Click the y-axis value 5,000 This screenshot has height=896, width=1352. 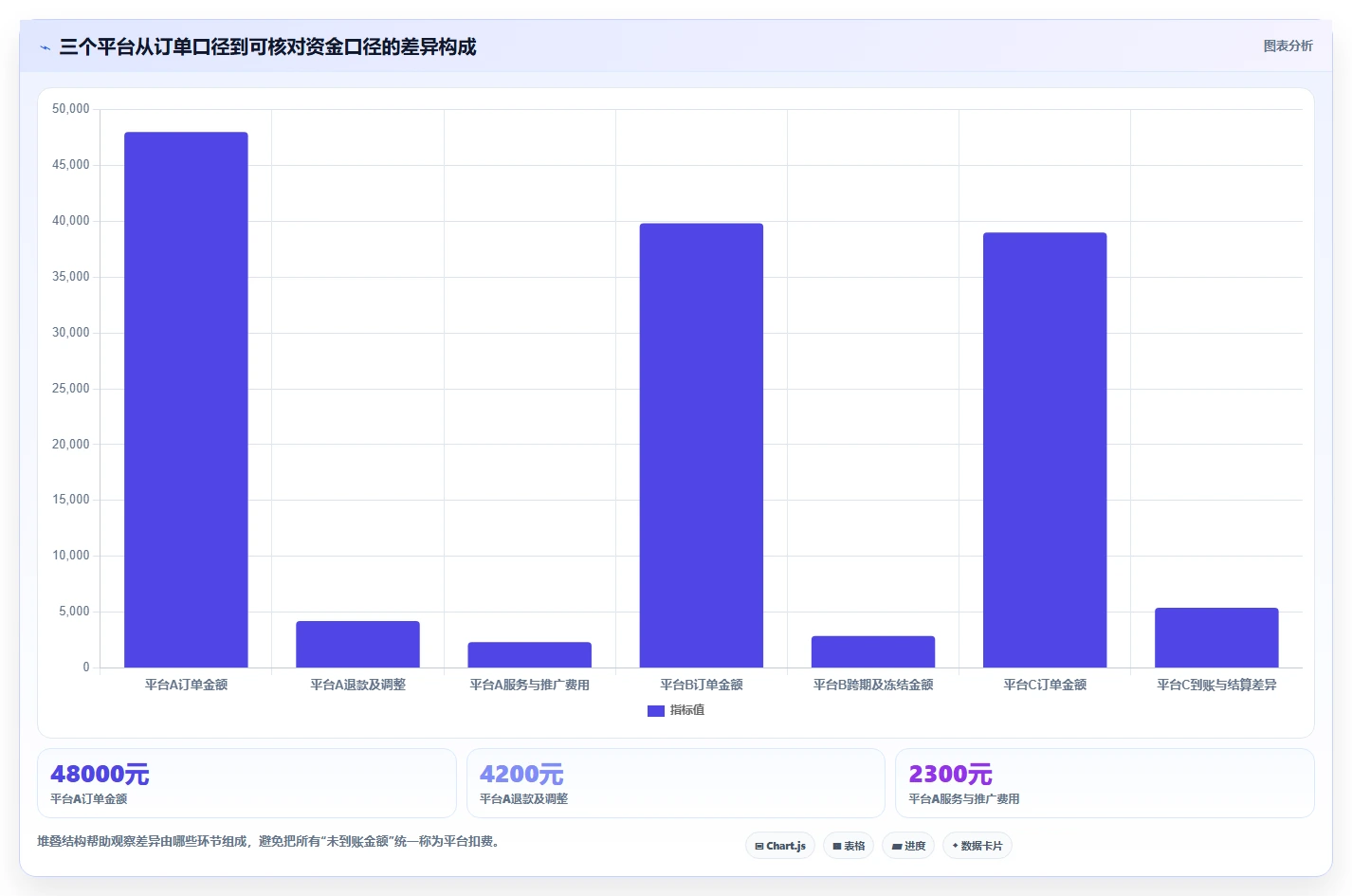(74, 612)
